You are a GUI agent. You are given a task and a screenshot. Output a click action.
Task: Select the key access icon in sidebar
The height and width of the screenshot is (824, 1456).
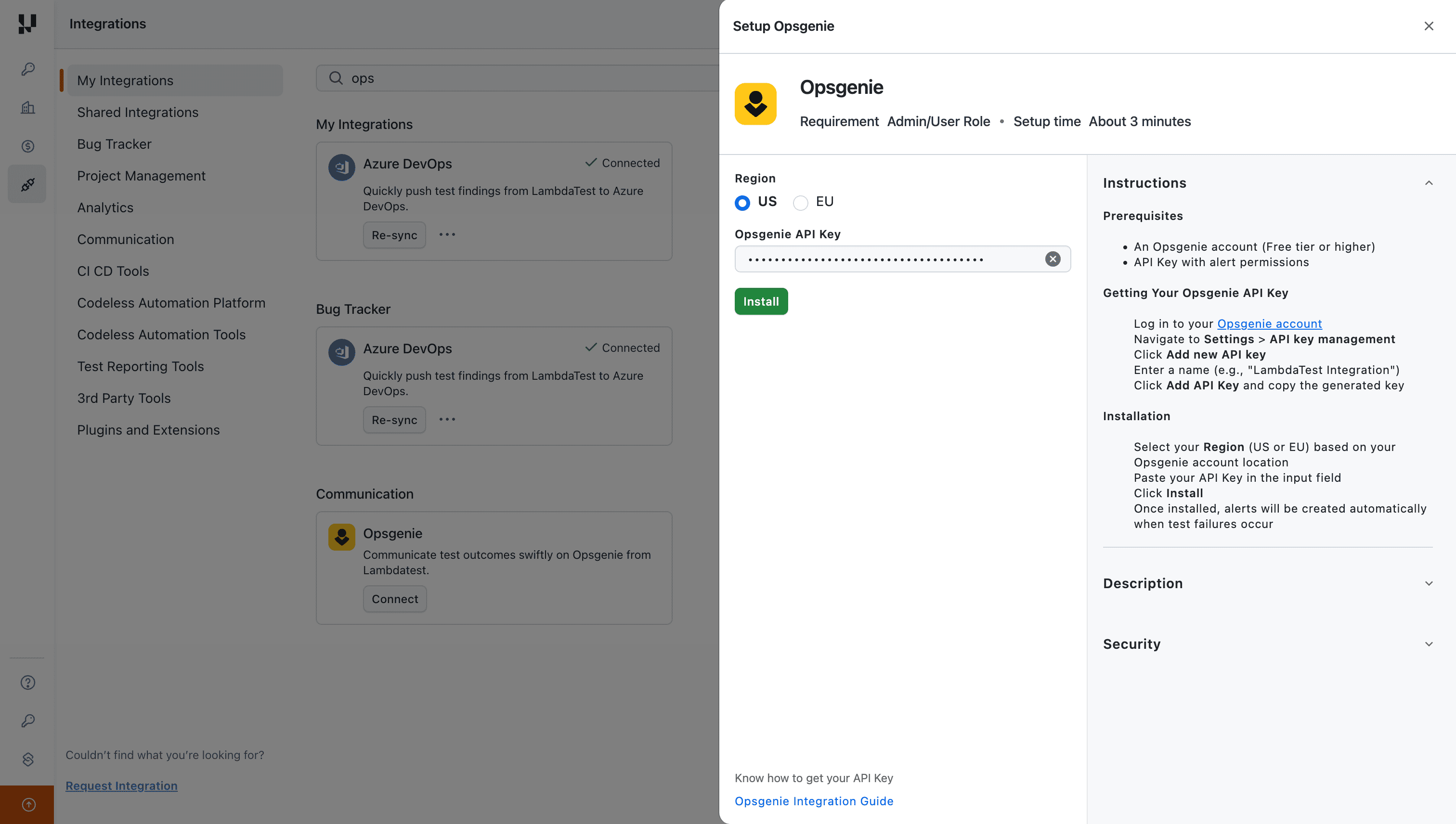pyautogui.click(x=26, y=69)
